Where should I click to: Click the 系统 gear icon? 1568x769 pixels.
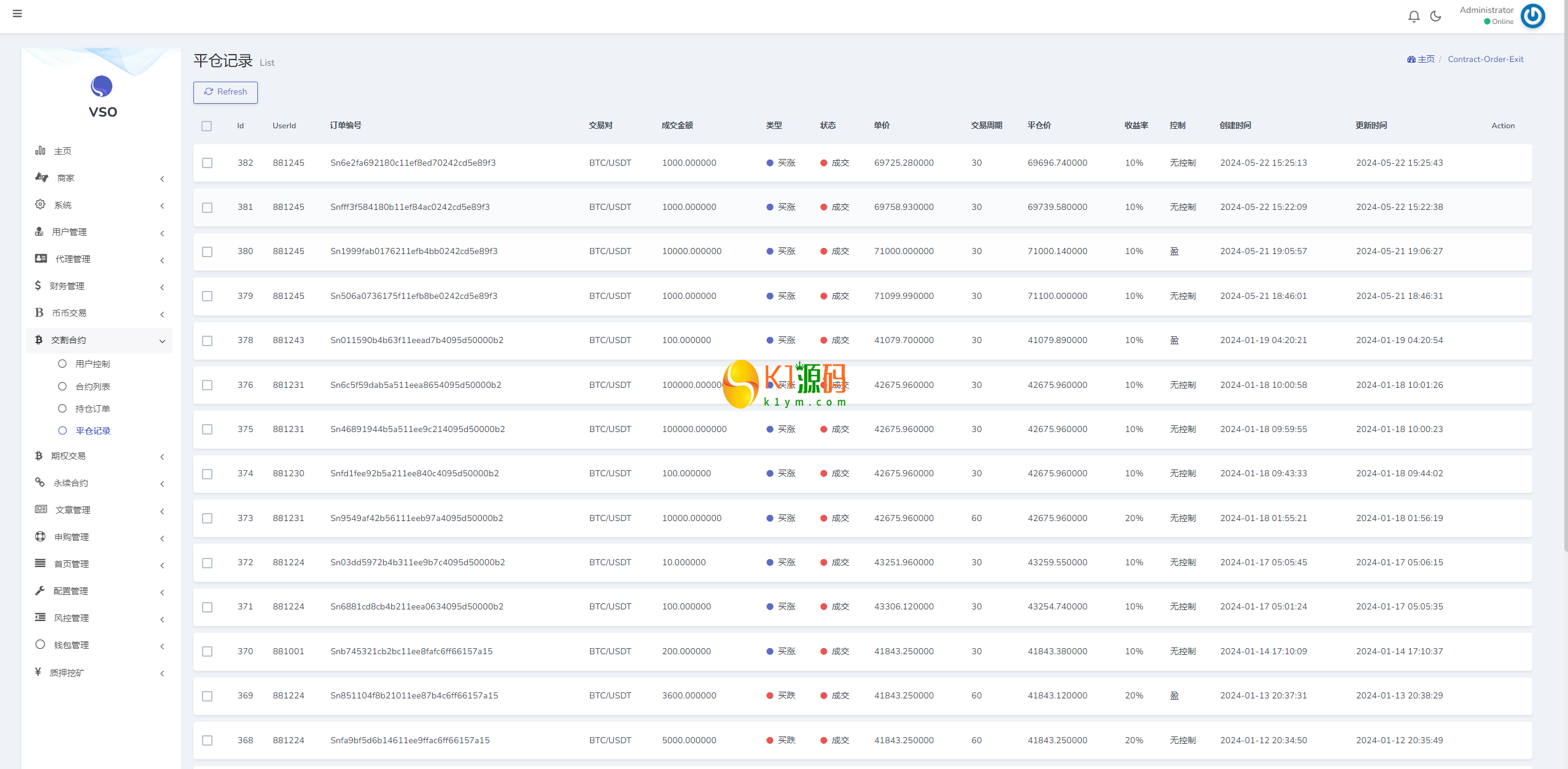41,204
